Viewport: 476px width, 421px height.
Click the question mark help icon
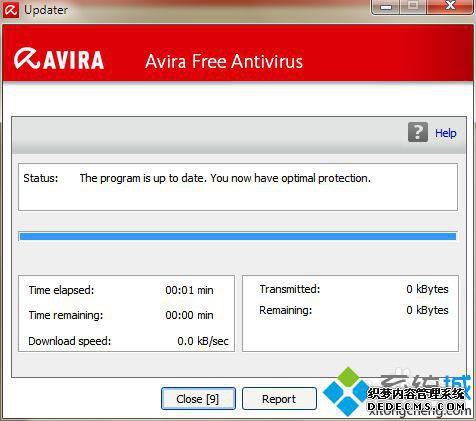418,132
